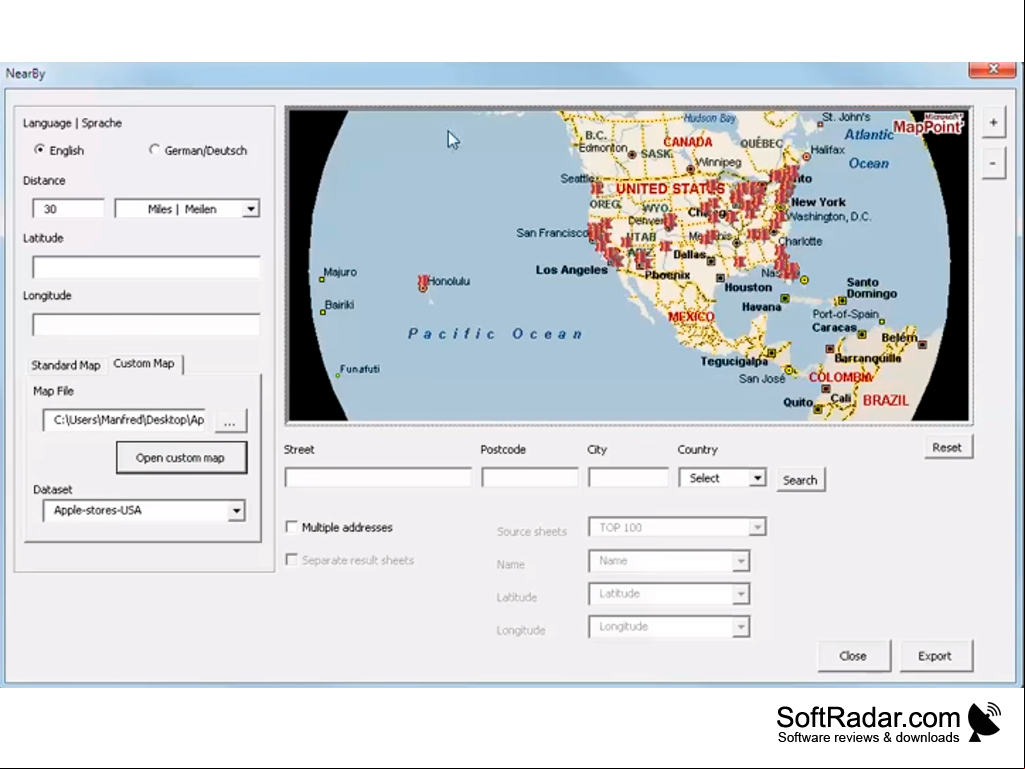Switch to the Standard Map tab

(65, 365)
